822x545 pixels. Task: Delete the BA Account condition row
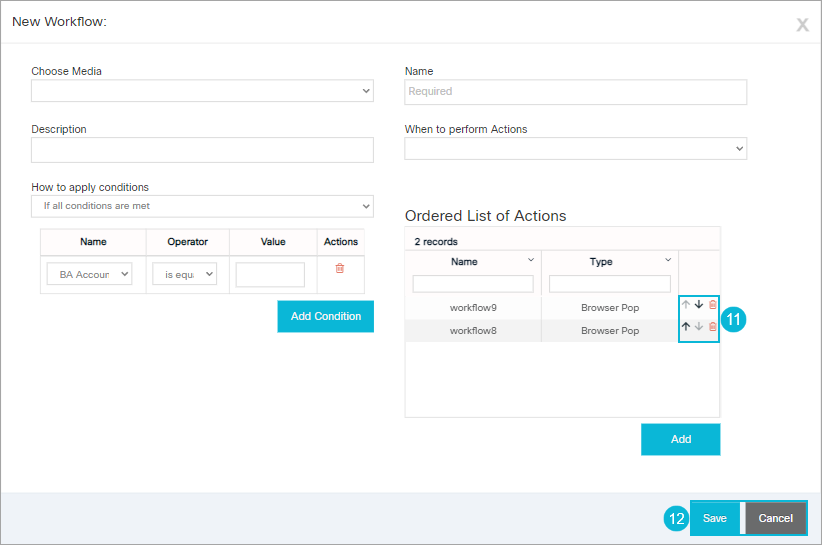pos(340,269)
